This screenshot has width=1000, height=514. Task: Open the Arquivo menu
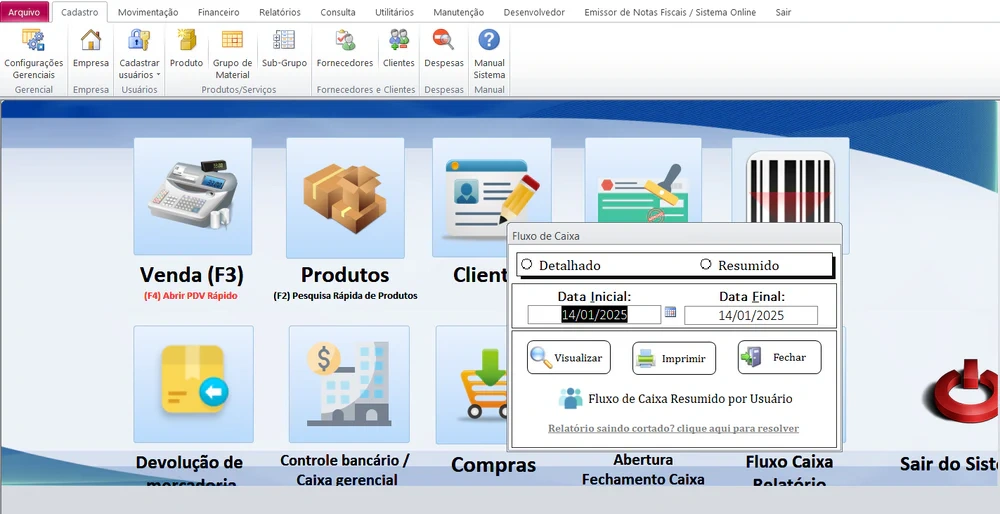pyautogui.click(x=25, y=12)
